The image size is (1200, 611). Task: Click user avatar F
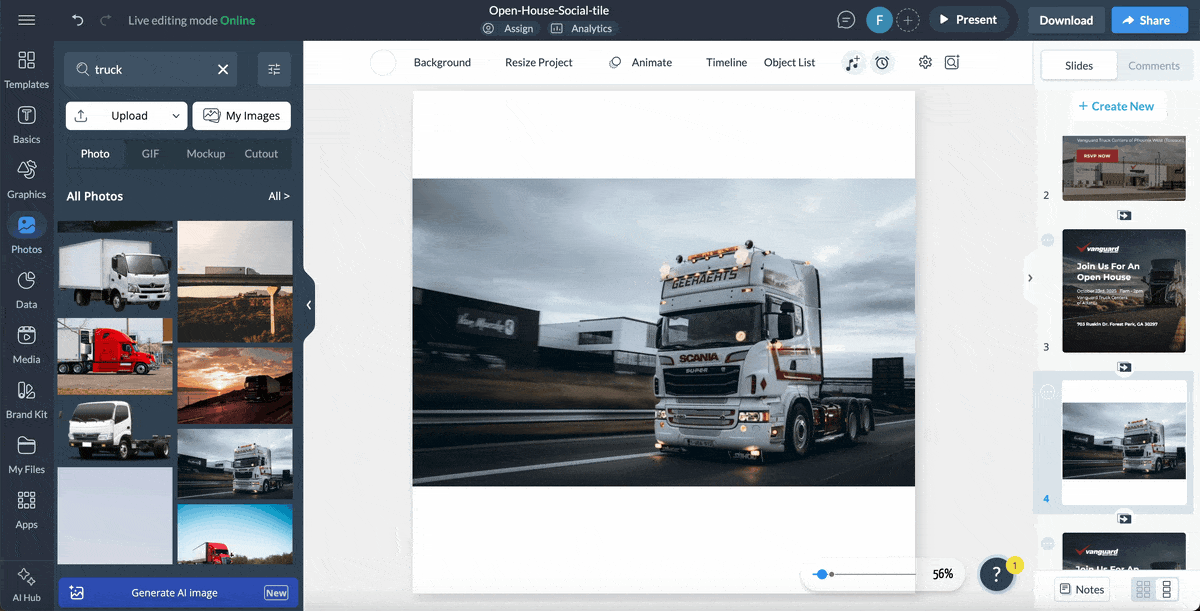(x=879, y=20)
